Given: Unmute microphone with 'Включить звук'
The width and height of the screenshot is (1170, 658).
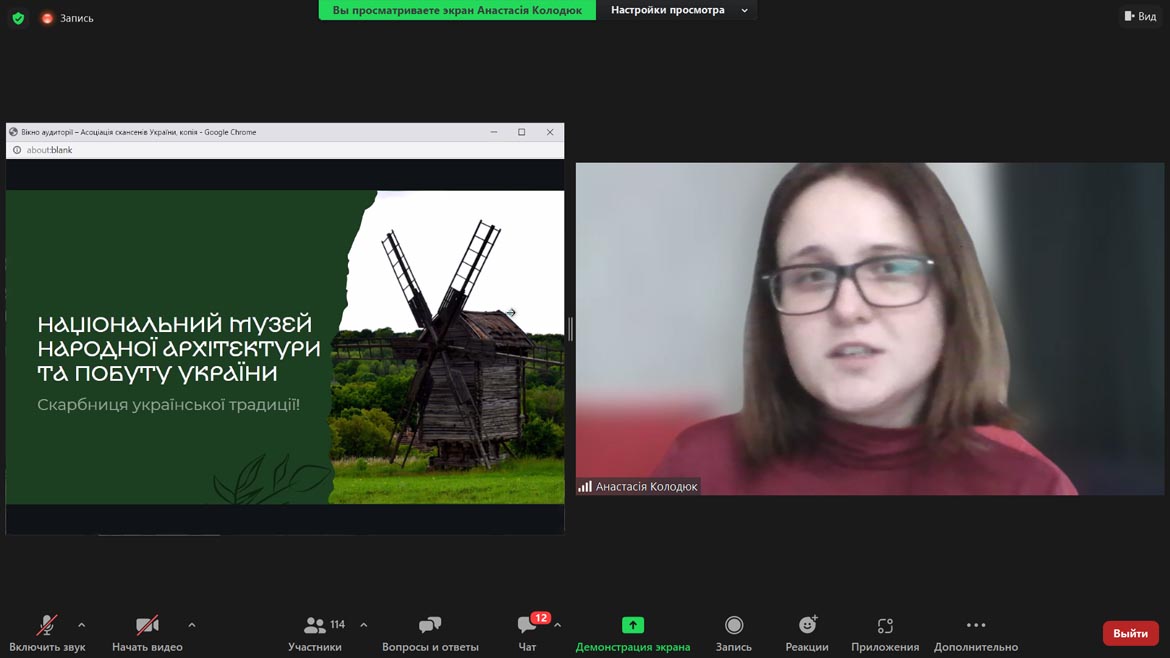Looking at the screenshot, I should pyautogui.click(x=47, y=633).
